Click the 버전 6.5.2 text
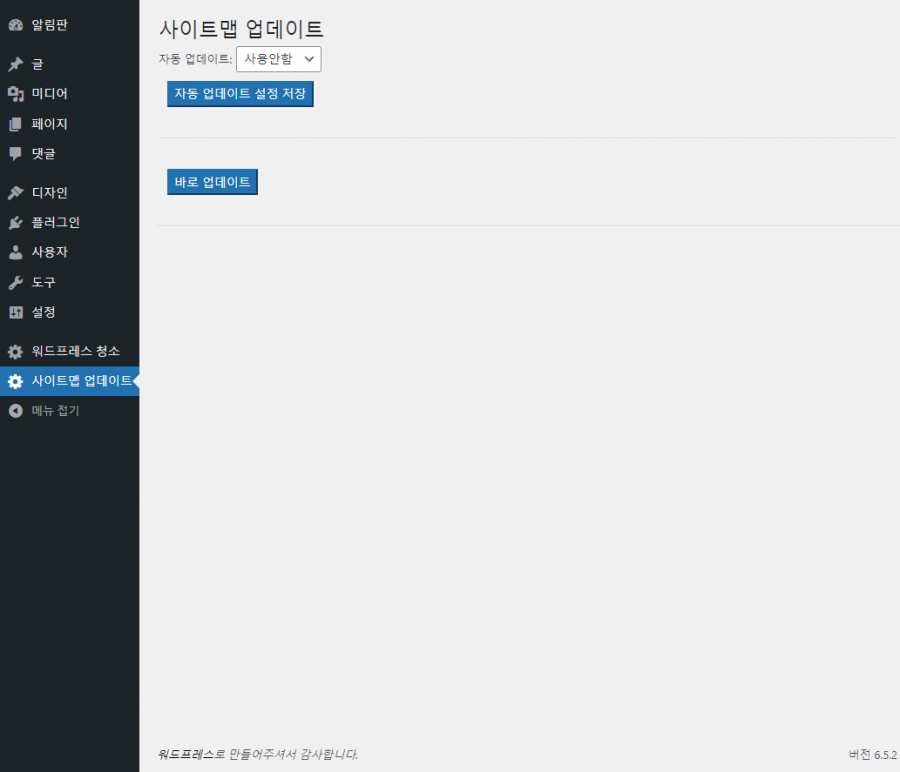The height and width of the screenshot is (772, 900). [872, 755]
